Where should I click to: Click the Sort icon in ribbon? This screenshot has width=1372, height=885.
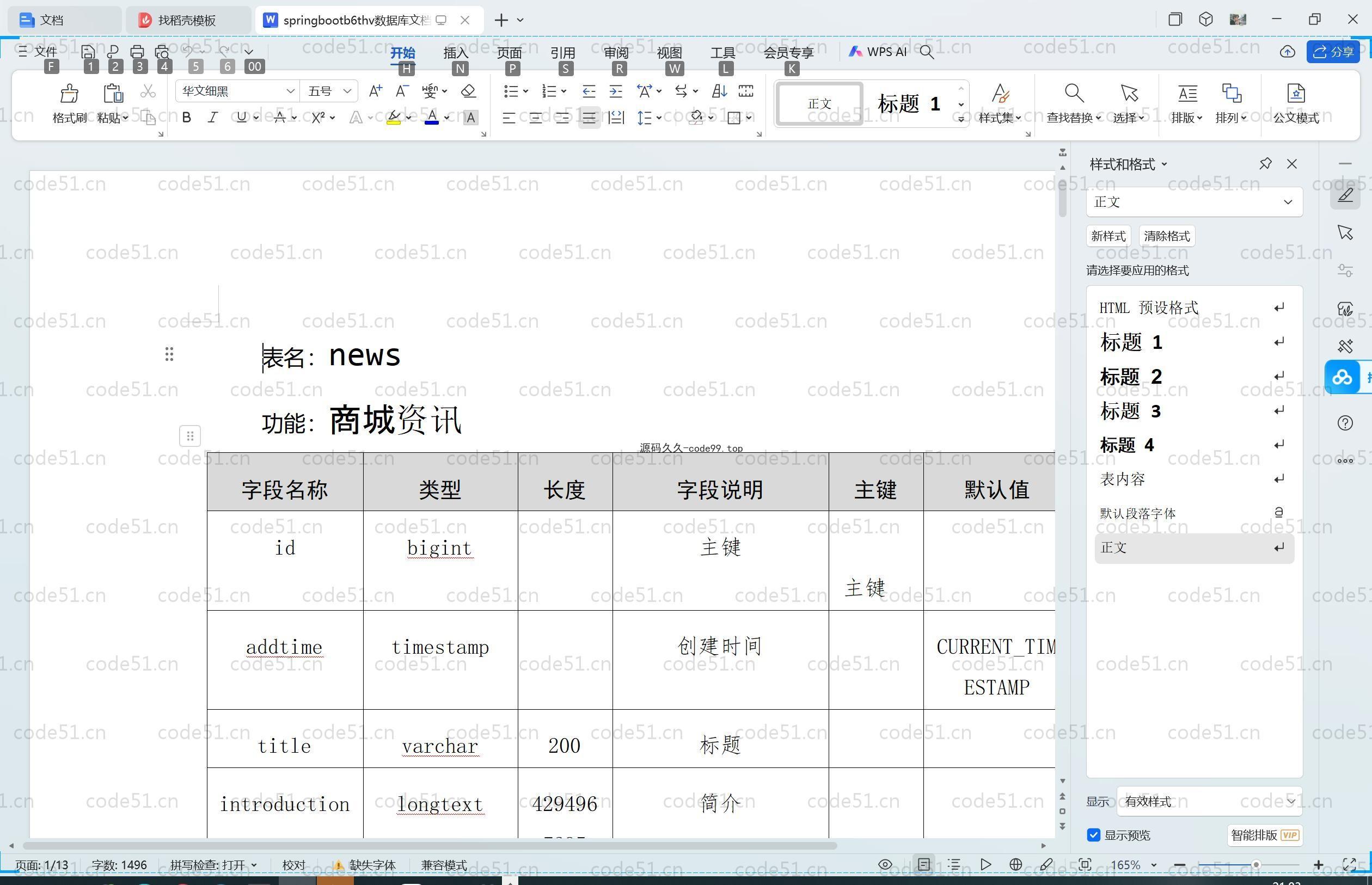coord(719,91)
